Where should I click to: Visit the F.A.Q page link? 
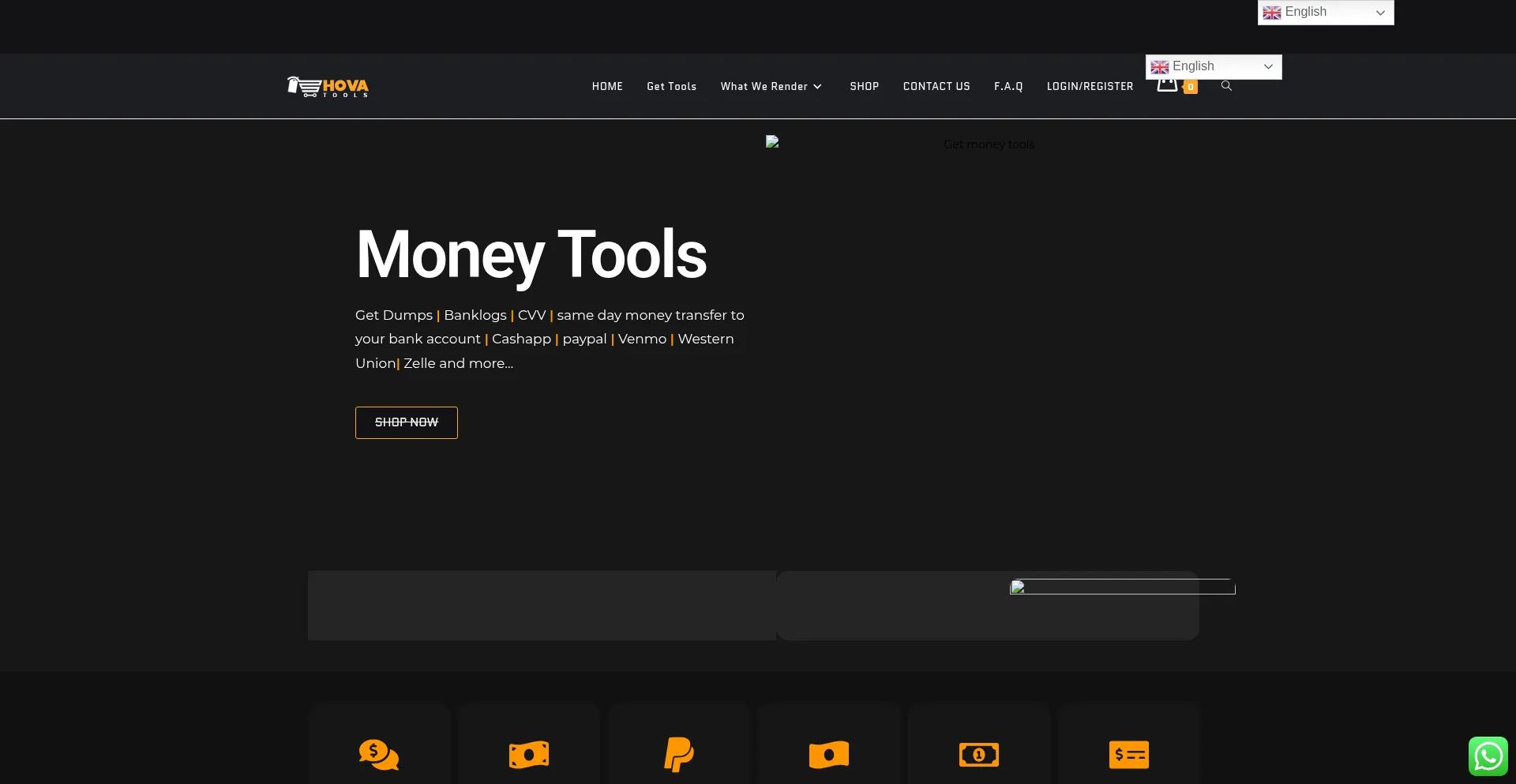click(1008, 87)
